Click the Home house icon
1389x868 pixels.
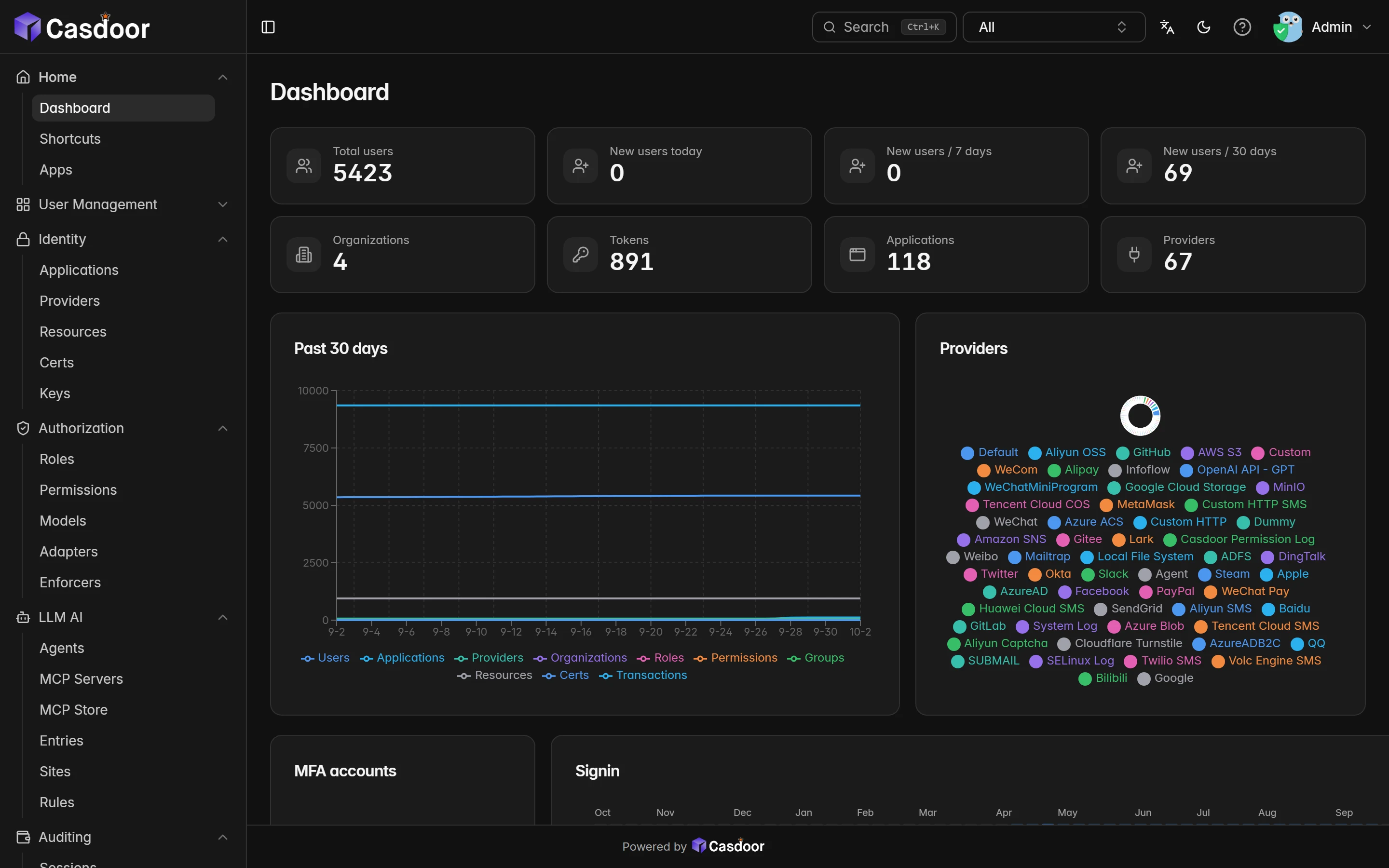click(x=23, y=77)
